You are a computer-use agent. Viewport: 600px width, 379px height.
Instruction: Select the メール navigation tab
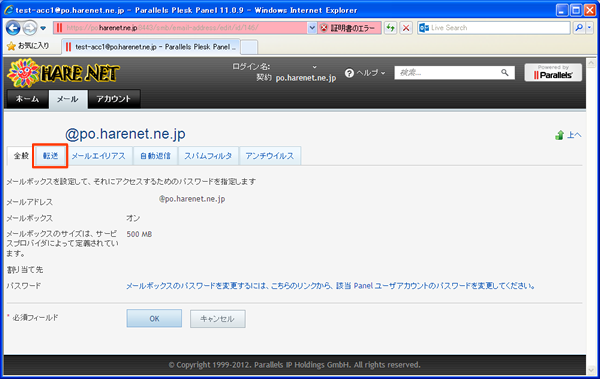pos(68,99)
